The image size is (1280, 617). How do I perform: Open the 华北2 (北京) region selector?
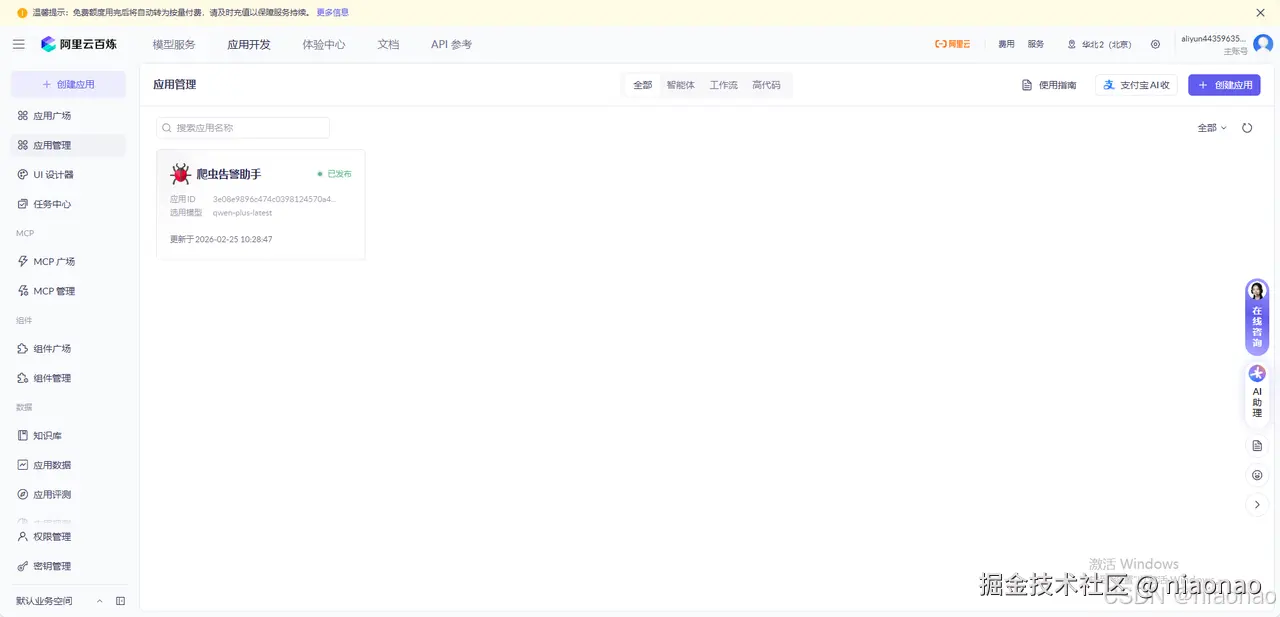pos(1098,44)
